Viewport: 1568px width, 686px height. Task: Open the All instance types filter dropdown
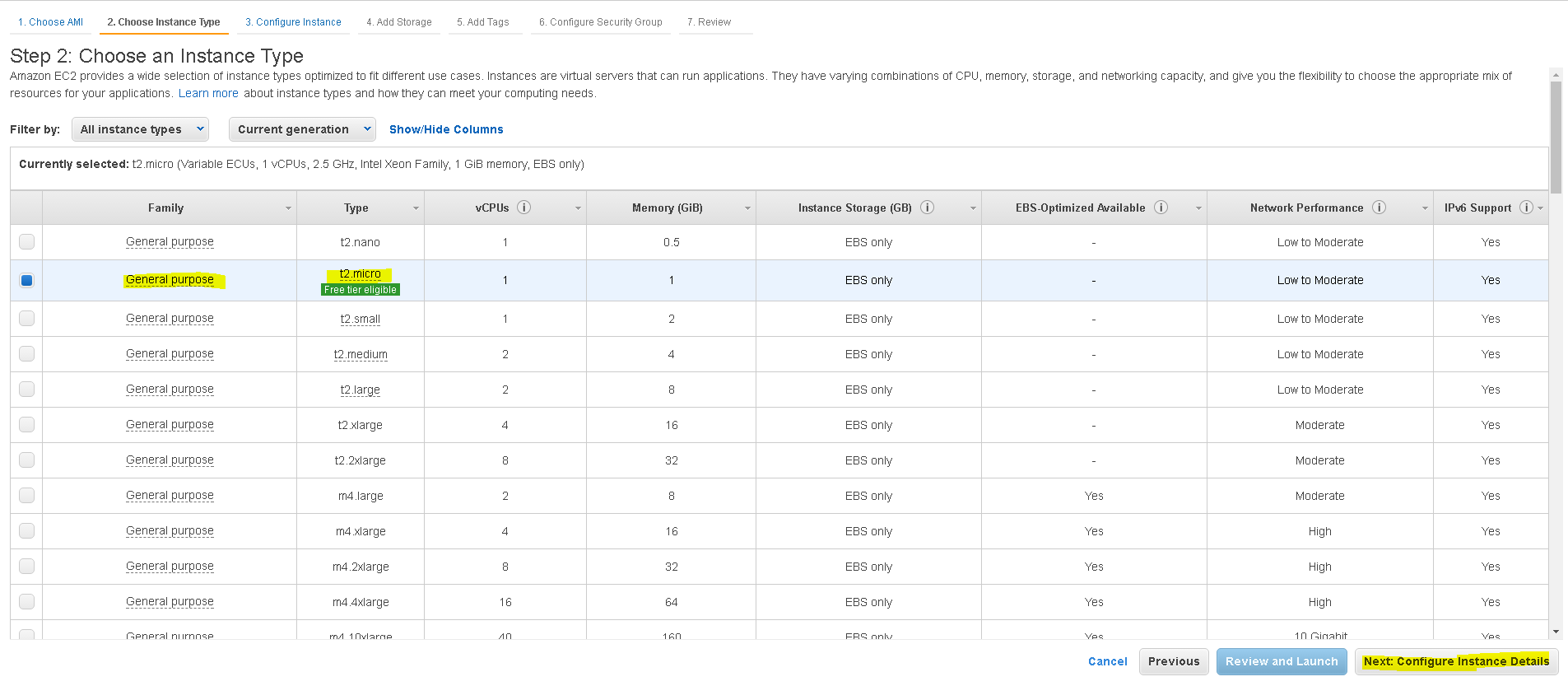point(140,129)
